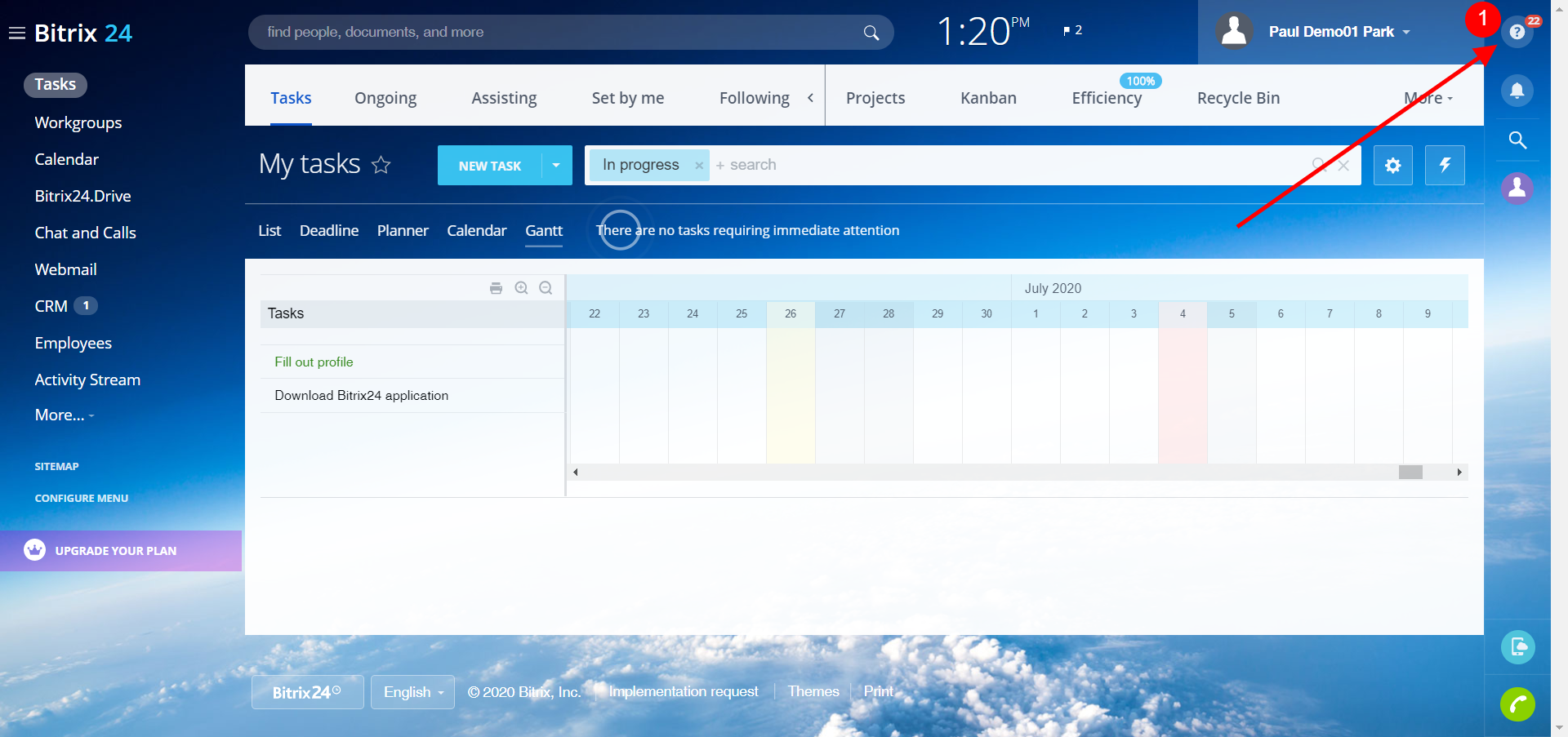1568x737 pixels.
Task: Open notifications bell icon
Action: [1517, 90]
